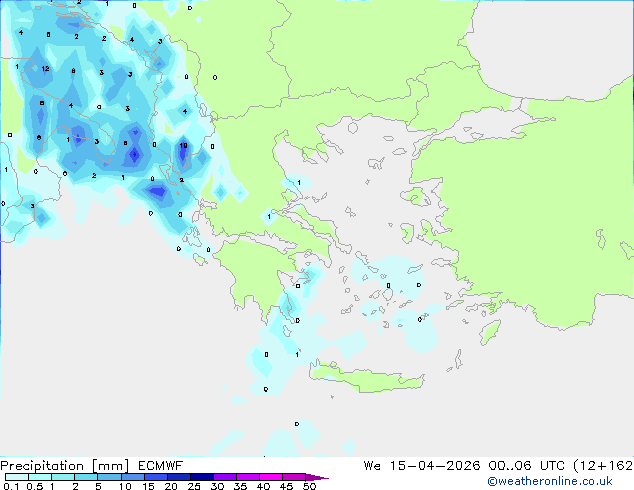Click the 40–45 mm bright magenta swatch
The image size is (634, 490).
271,477
